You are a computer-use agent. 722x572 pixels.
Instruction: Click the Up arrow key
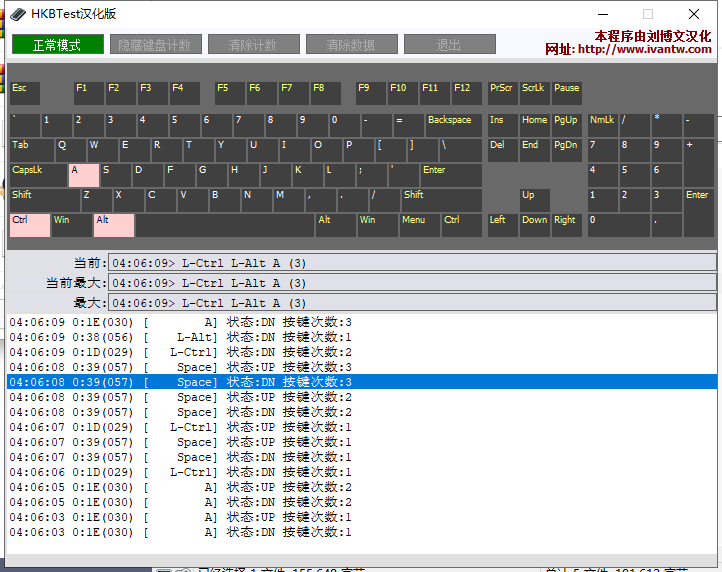(535, 200)
